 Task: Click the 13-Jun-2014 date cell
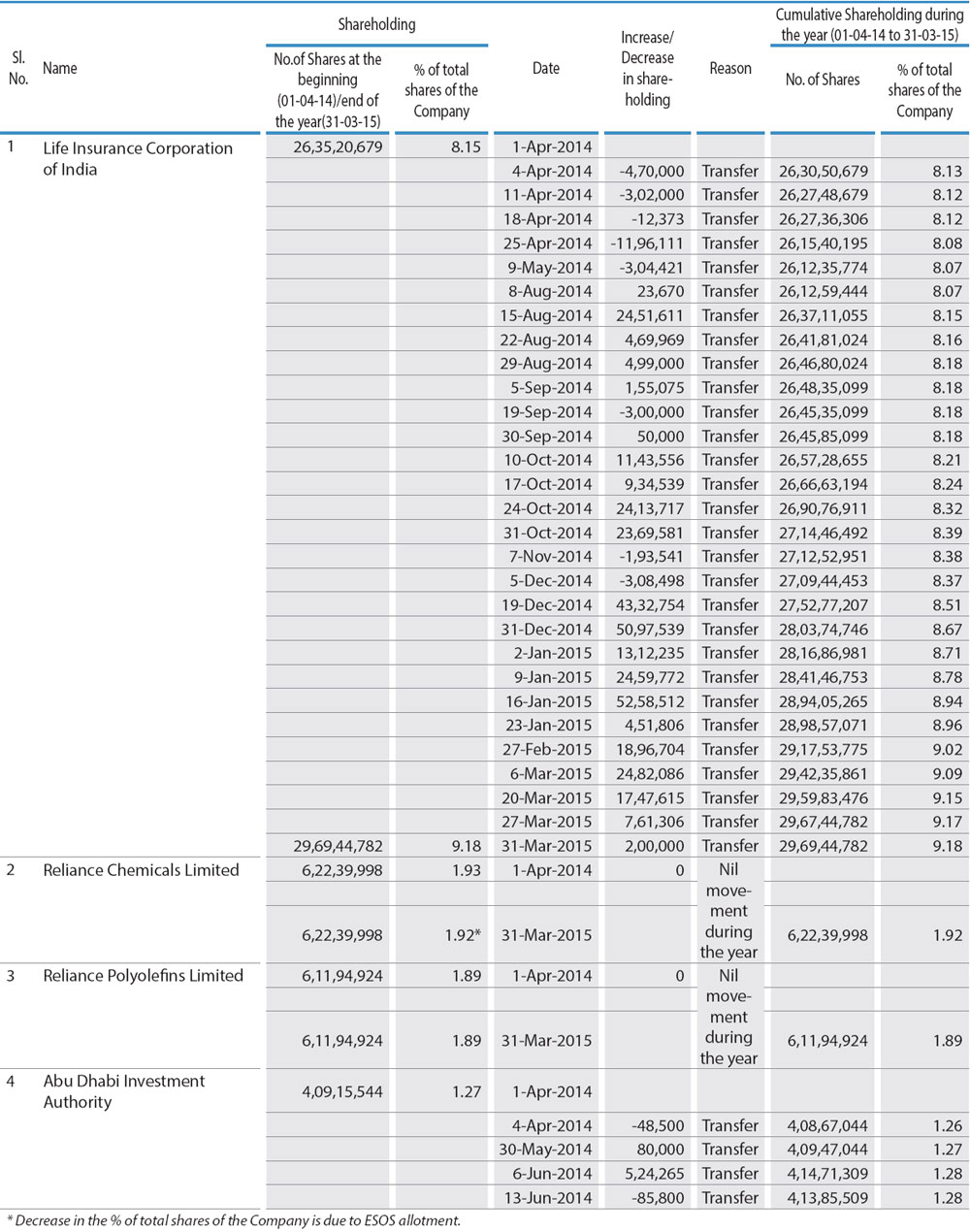[547, 1198]
